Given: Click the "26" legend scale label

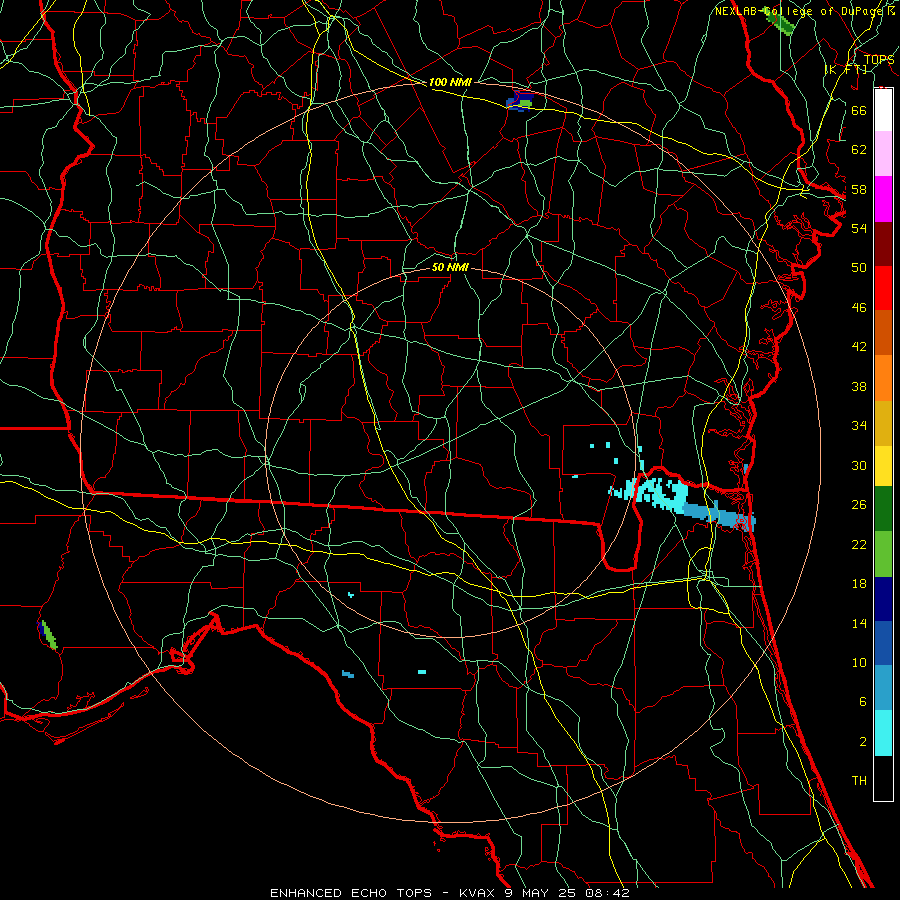Looking at the screenshot, I should pos(859,505).
